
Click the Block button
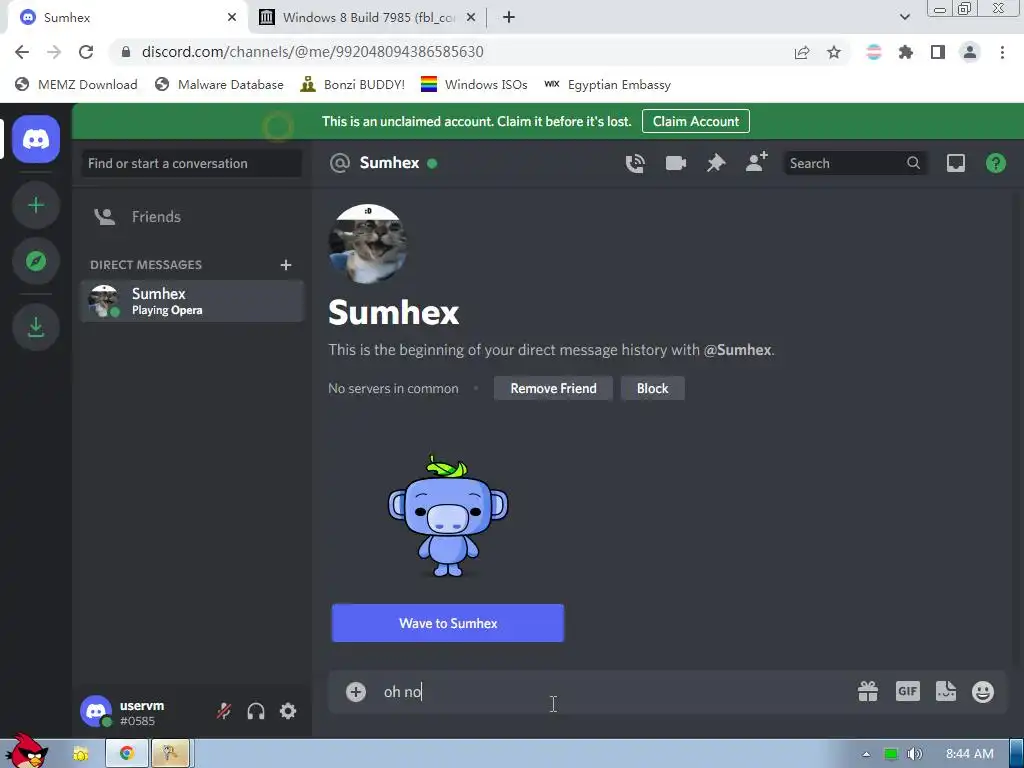point(652,389)
